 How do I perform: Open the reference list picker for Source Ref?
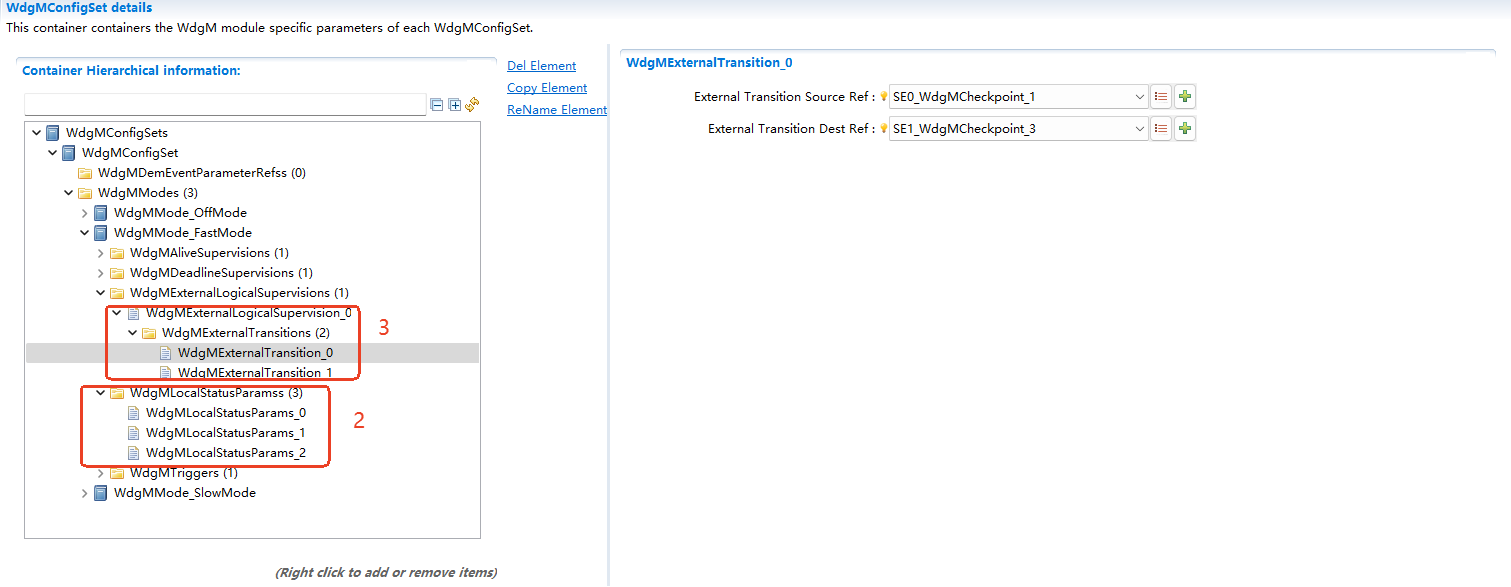1160,96
